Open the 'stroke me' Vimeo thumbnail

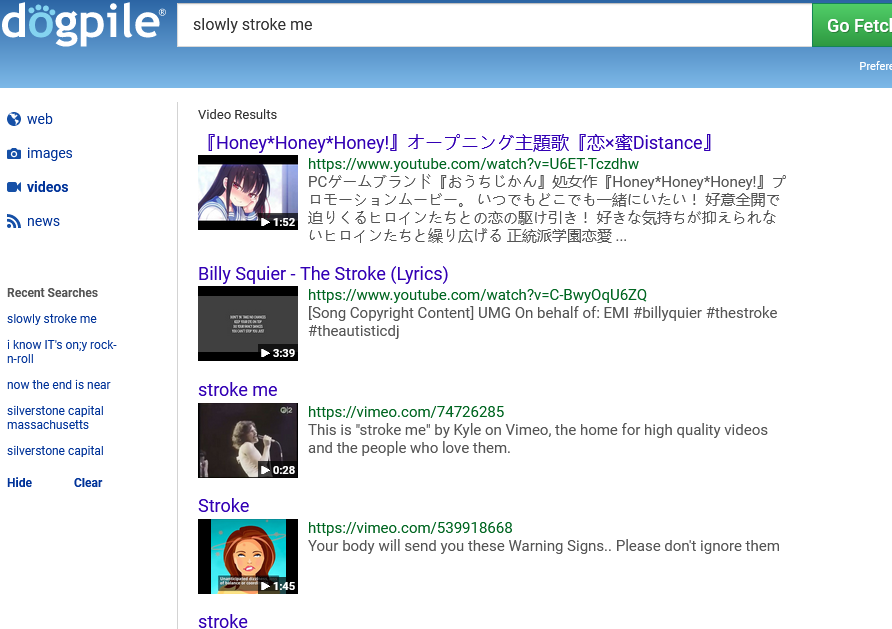coord(248,440)
